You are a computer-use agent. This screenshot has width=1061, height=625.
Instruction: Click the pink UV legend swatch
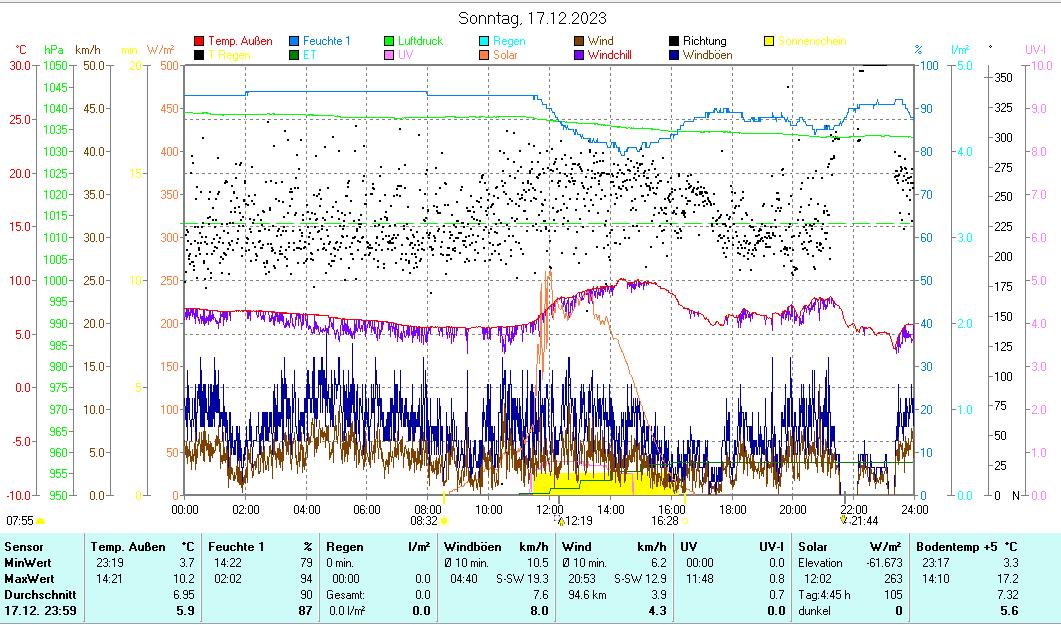click(389, 55)
